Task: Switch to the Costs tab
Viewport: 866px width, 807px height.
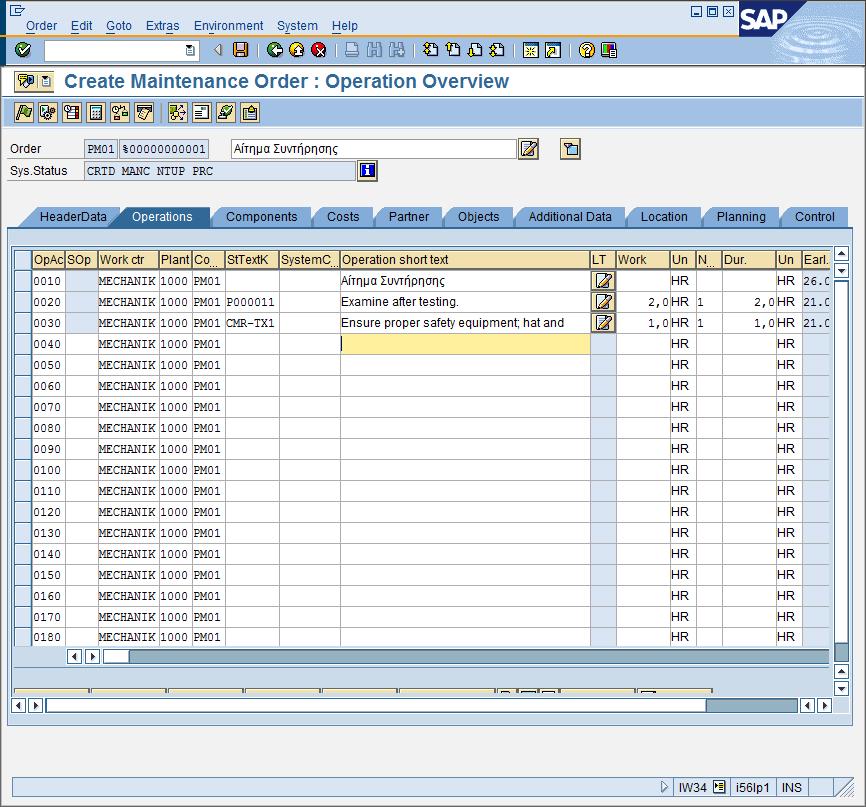Action: tap(343, 217)
